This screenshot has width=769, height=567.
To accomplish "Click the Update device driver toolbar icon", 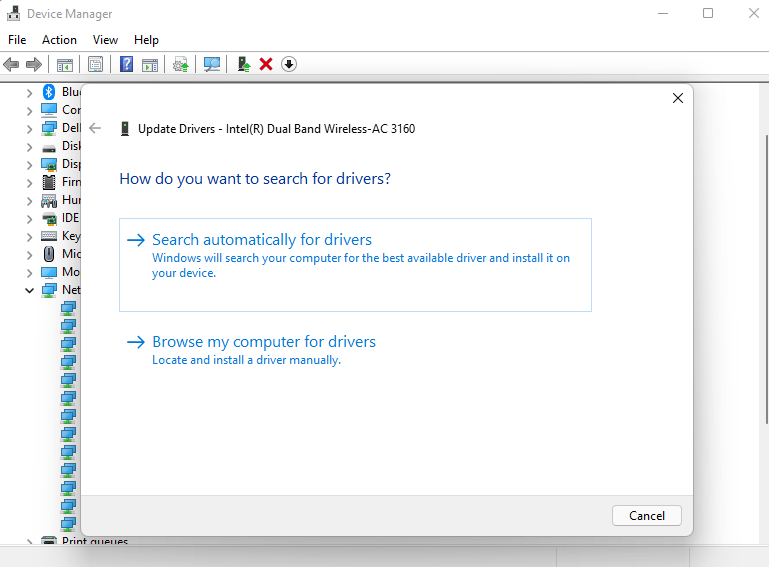I will pos(244,64).
